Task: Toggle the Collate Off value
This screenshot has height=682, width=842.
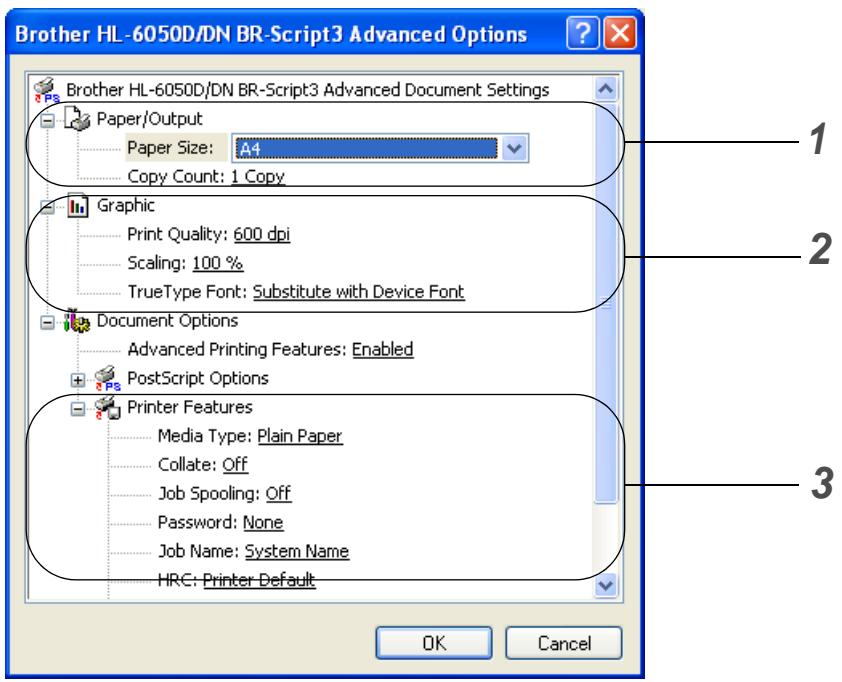Action: pos(235,465)
